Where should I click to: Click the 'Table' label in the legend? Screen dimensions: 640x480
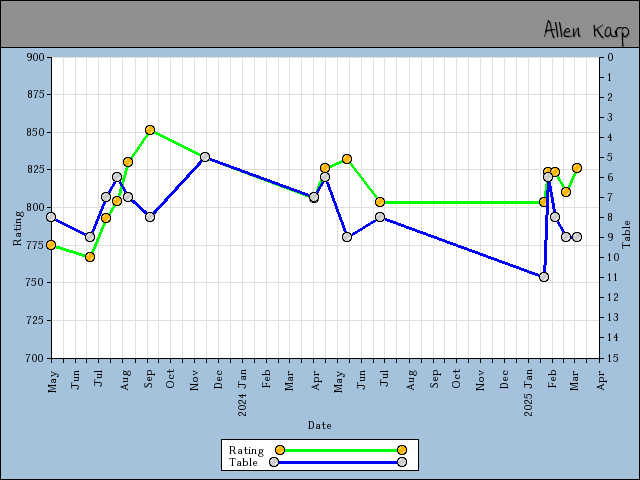243,462
